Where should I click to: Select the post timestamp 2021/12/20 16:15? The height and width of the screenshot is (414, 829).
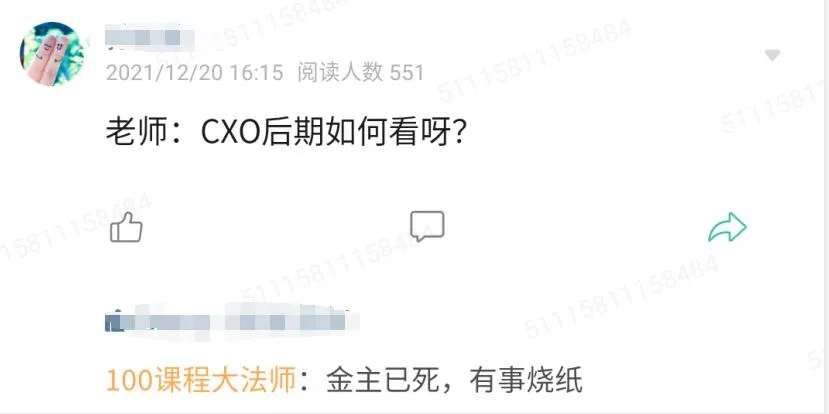coord(195,73)
